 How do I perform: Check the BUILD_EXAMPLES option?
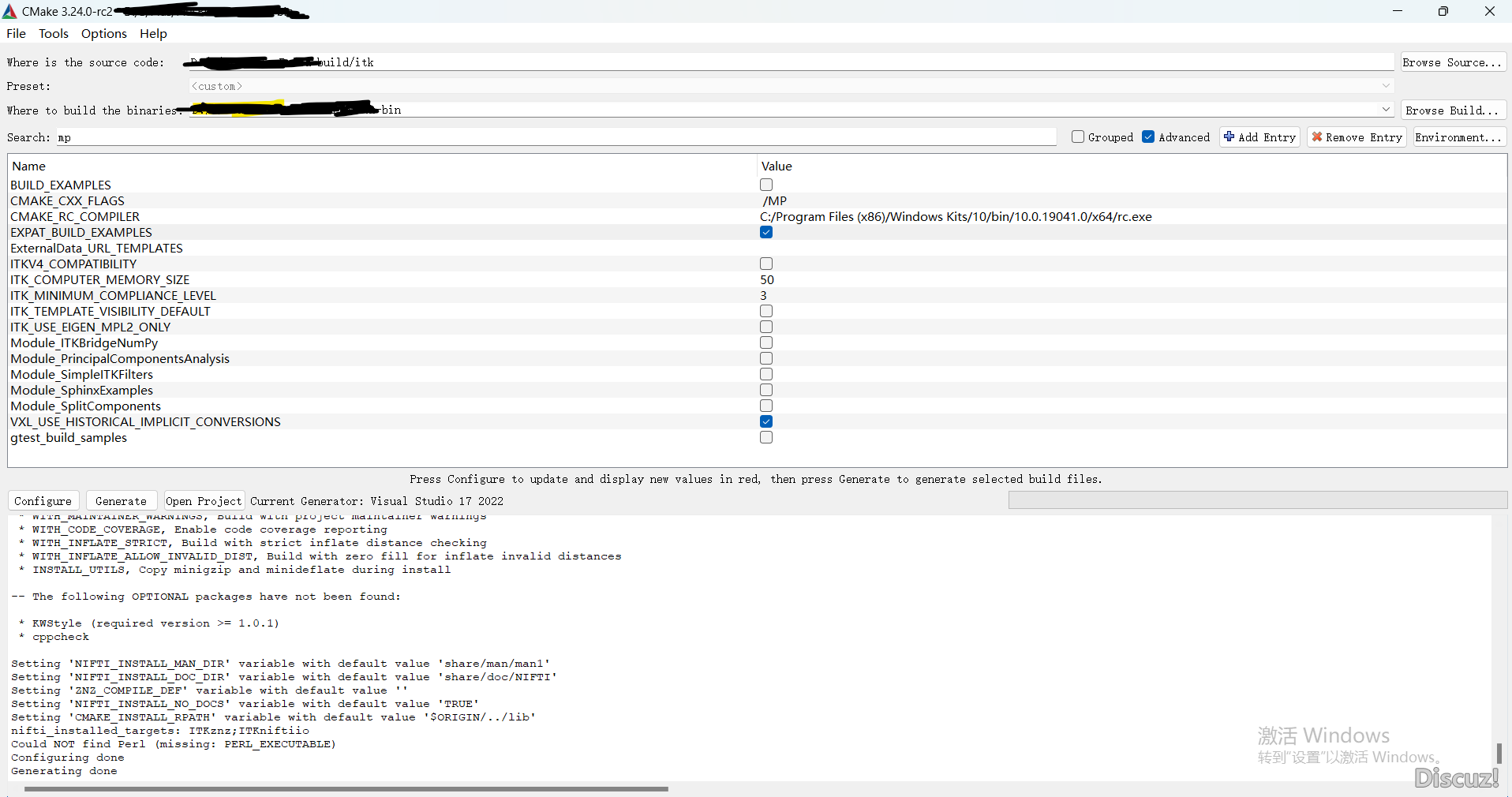(x=766, y=185)
